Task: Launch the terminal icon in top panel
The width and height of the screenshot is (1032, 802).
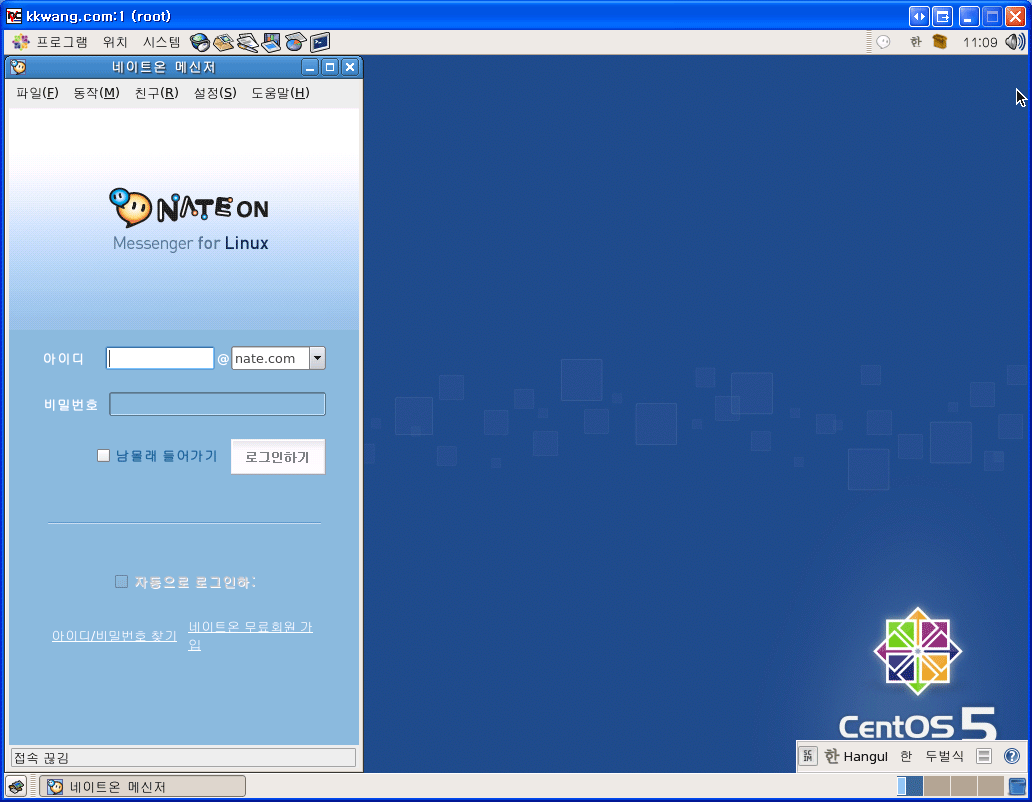Action: 320,42
